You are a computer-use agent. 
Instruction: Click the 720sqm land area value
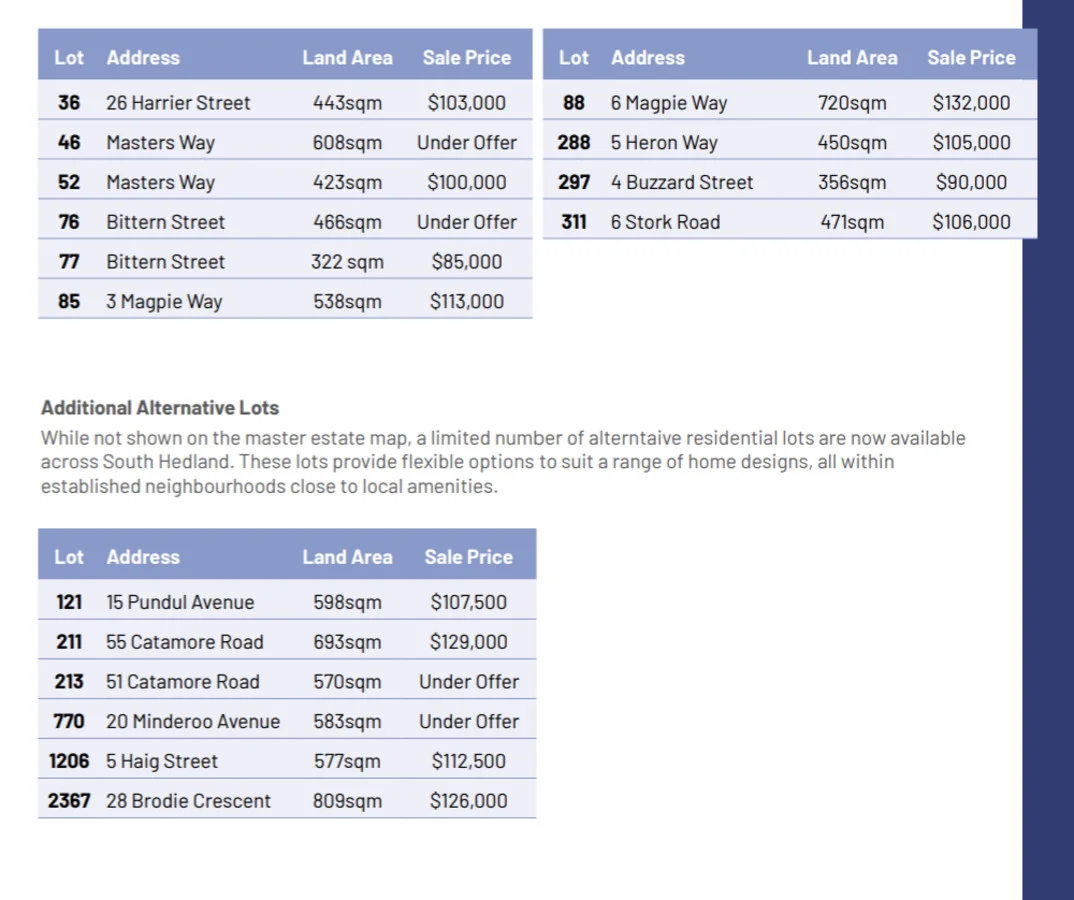tap(852, 103)
